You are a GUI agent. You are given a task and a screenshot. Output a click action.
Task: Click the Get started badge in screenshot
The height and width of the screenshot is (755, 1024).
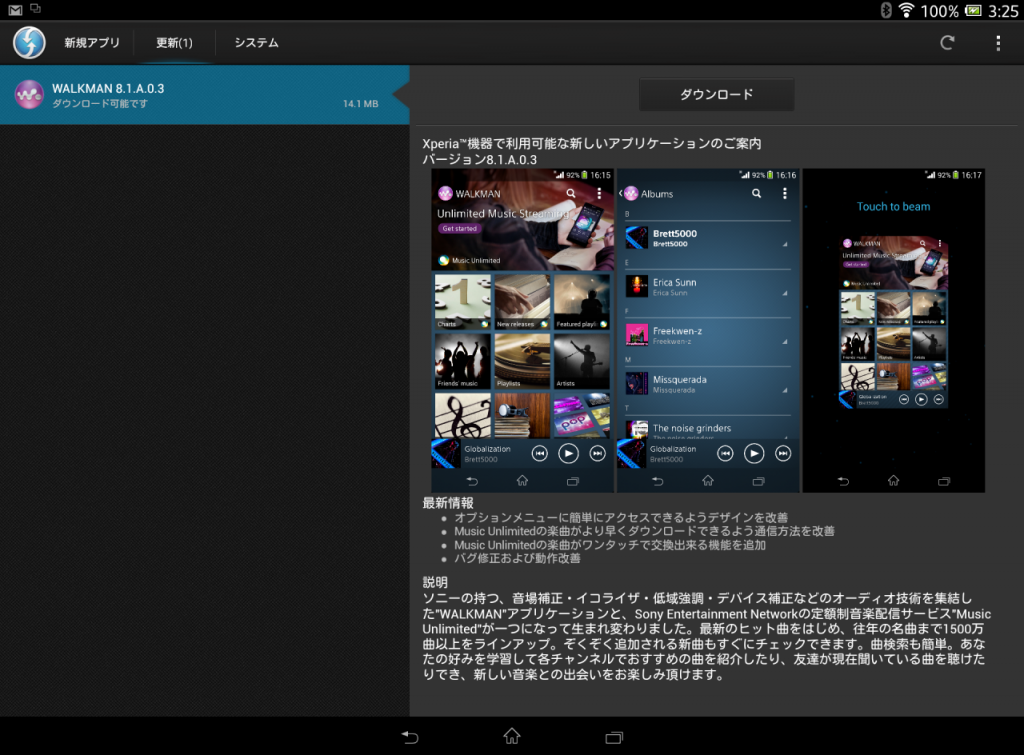click(459, 229)
